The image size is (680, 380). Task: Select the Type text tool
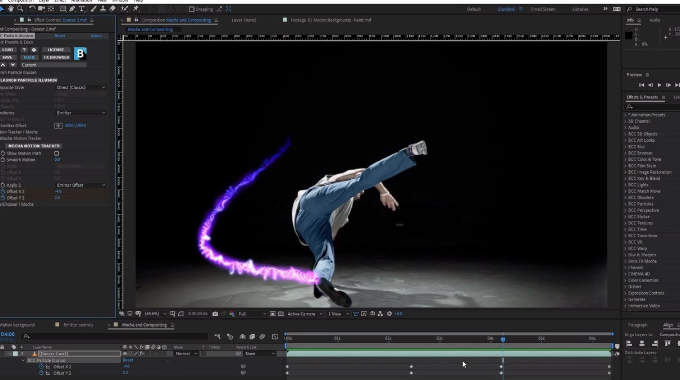(82, 9)
